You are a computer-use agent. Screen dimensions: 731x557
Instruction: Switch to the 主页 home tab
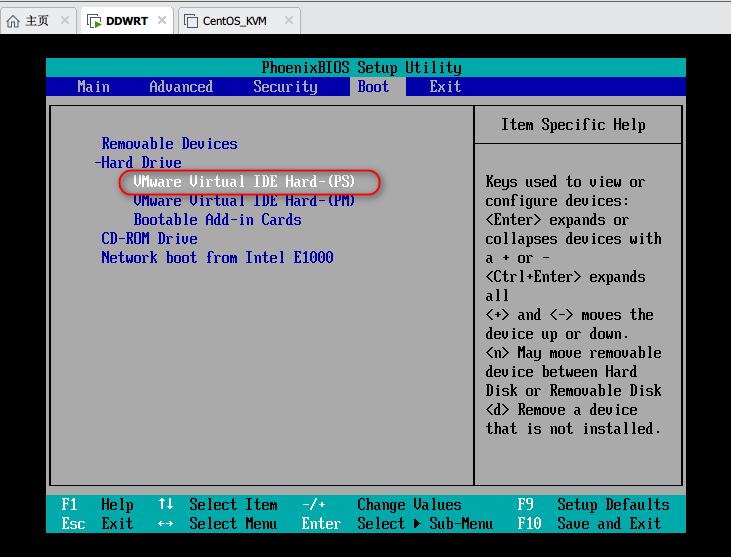point(38,21)
